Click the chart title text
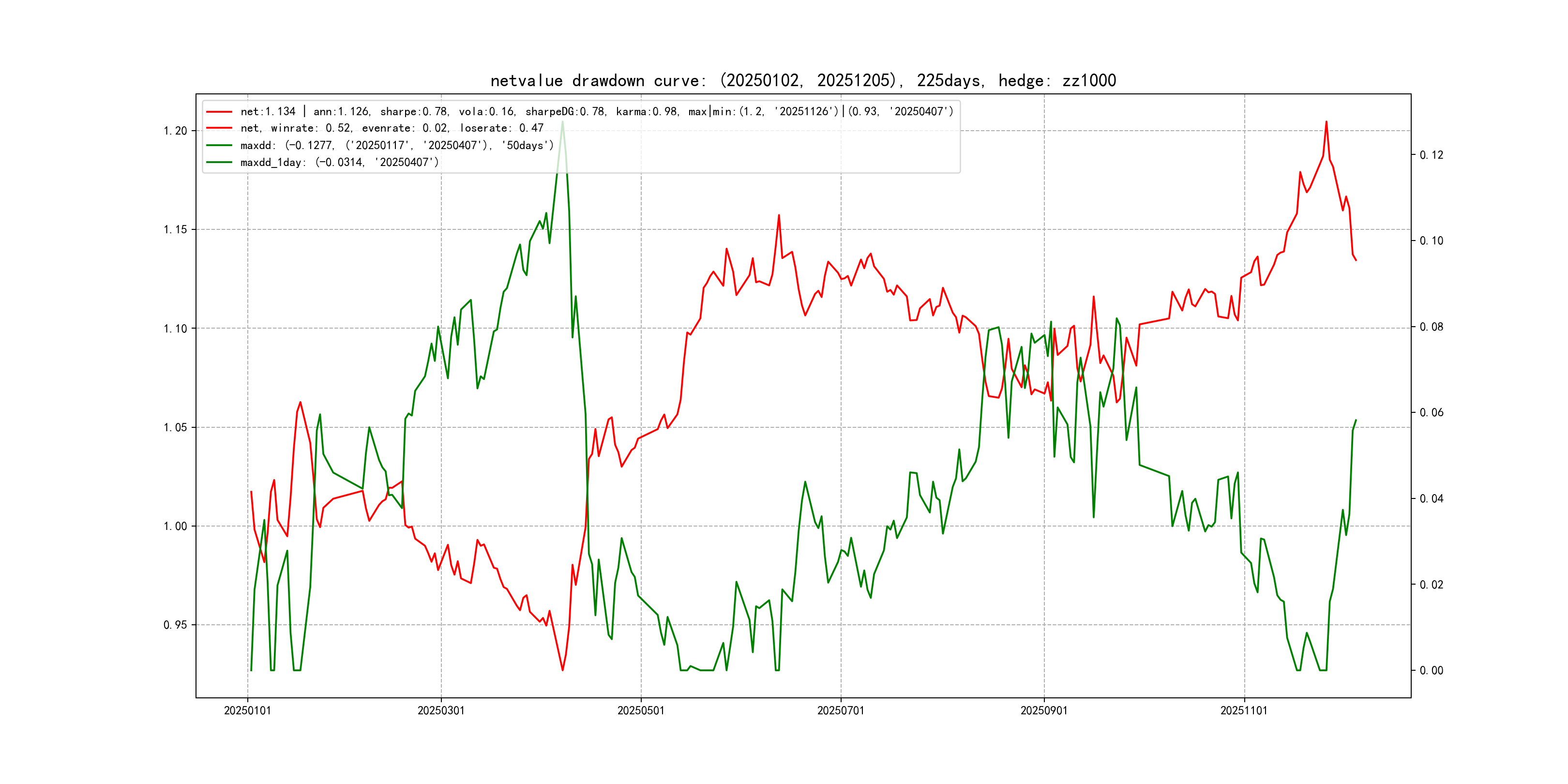 pos(803,81)
